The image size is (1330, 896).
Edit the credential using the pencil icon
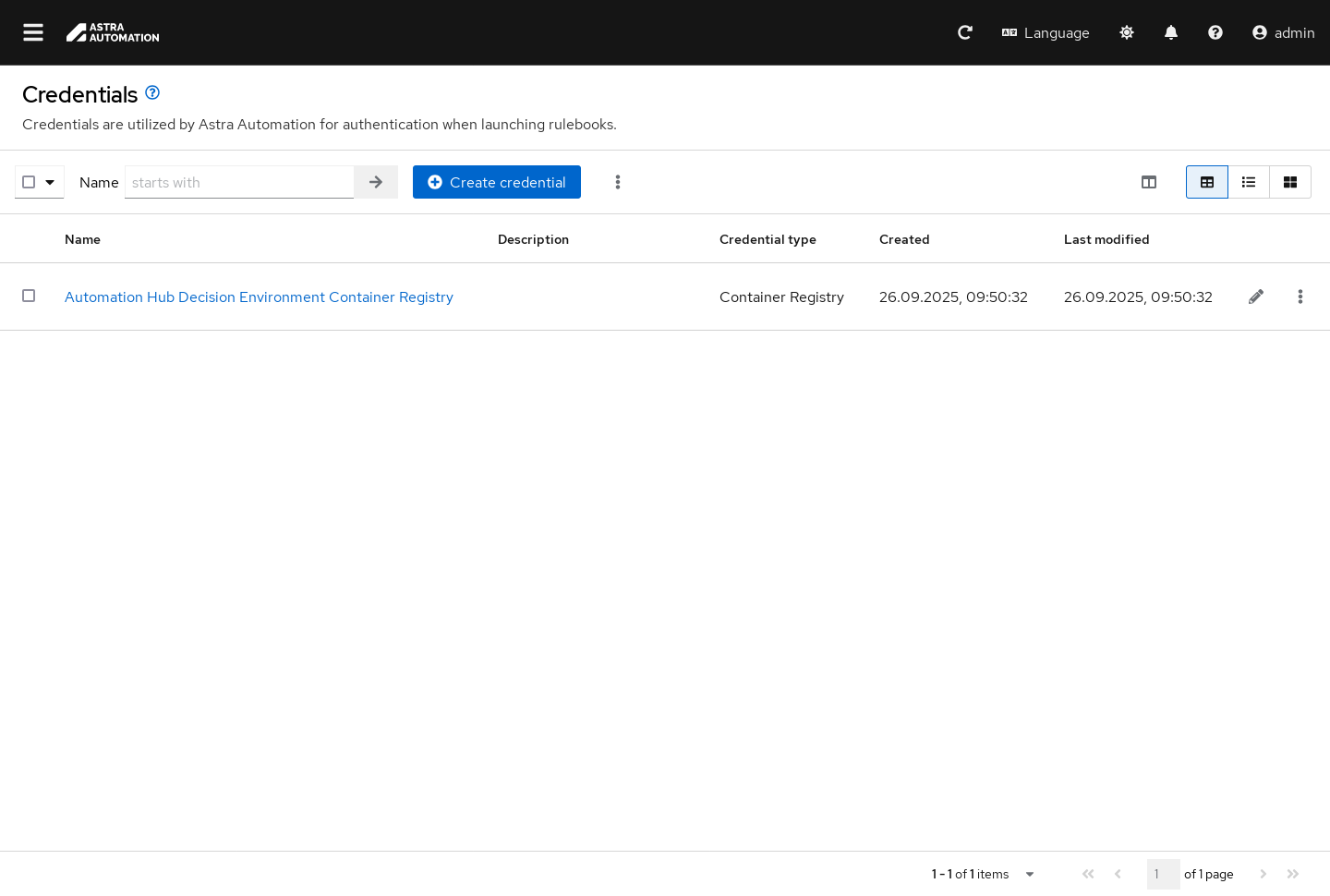pyautogui.click(x=1256, y=297)
